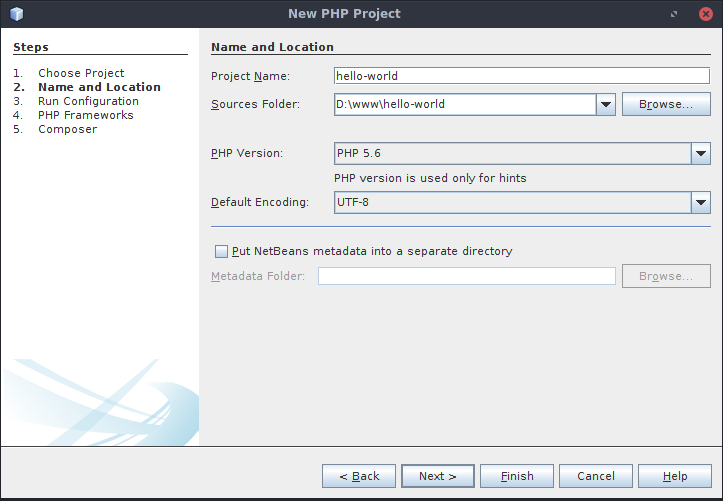Click the PHP Frameworks step label
Screen dimensions: 723x501
[x=86, y=115]
